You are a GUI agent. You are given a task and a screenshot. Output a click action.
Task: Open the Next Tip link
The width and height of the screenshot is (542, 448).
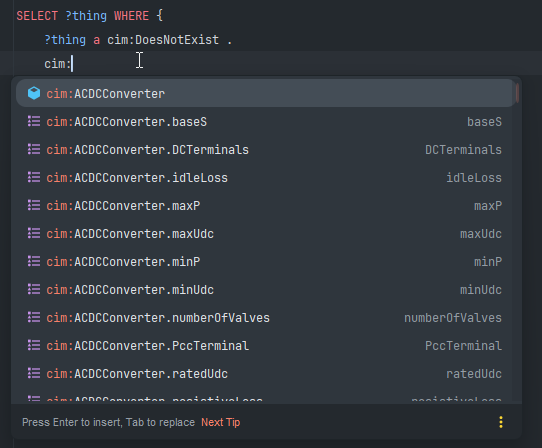[221, 422]
